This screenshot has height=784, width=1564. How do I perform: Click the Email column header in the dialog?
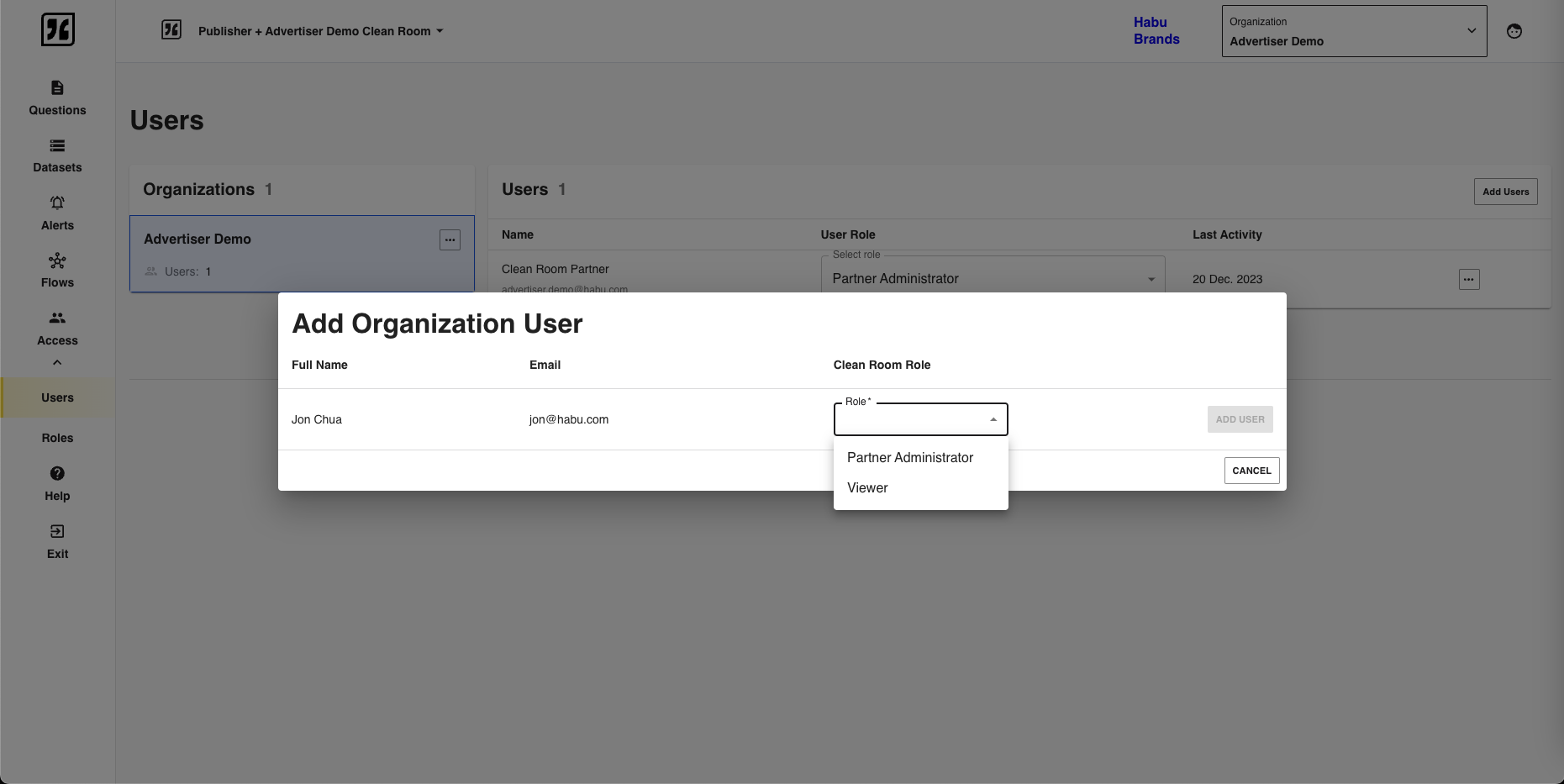point(545,365)
